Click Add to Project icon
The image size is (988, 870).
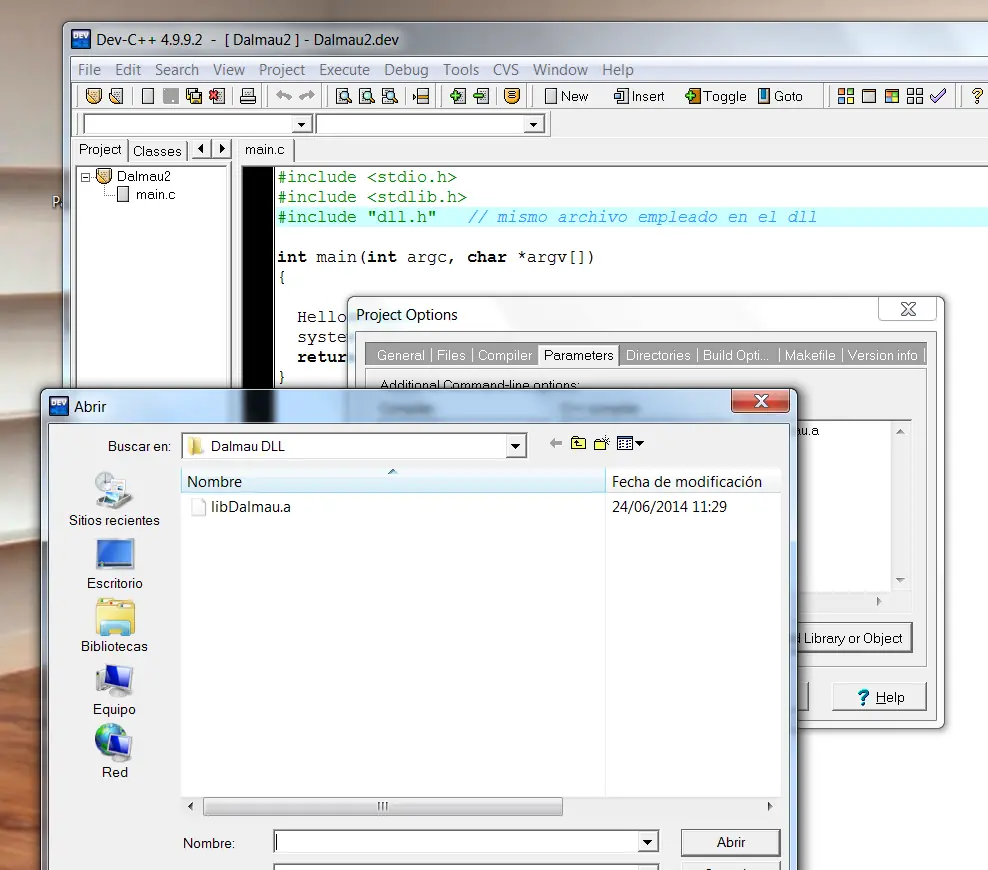coord(458,96)
